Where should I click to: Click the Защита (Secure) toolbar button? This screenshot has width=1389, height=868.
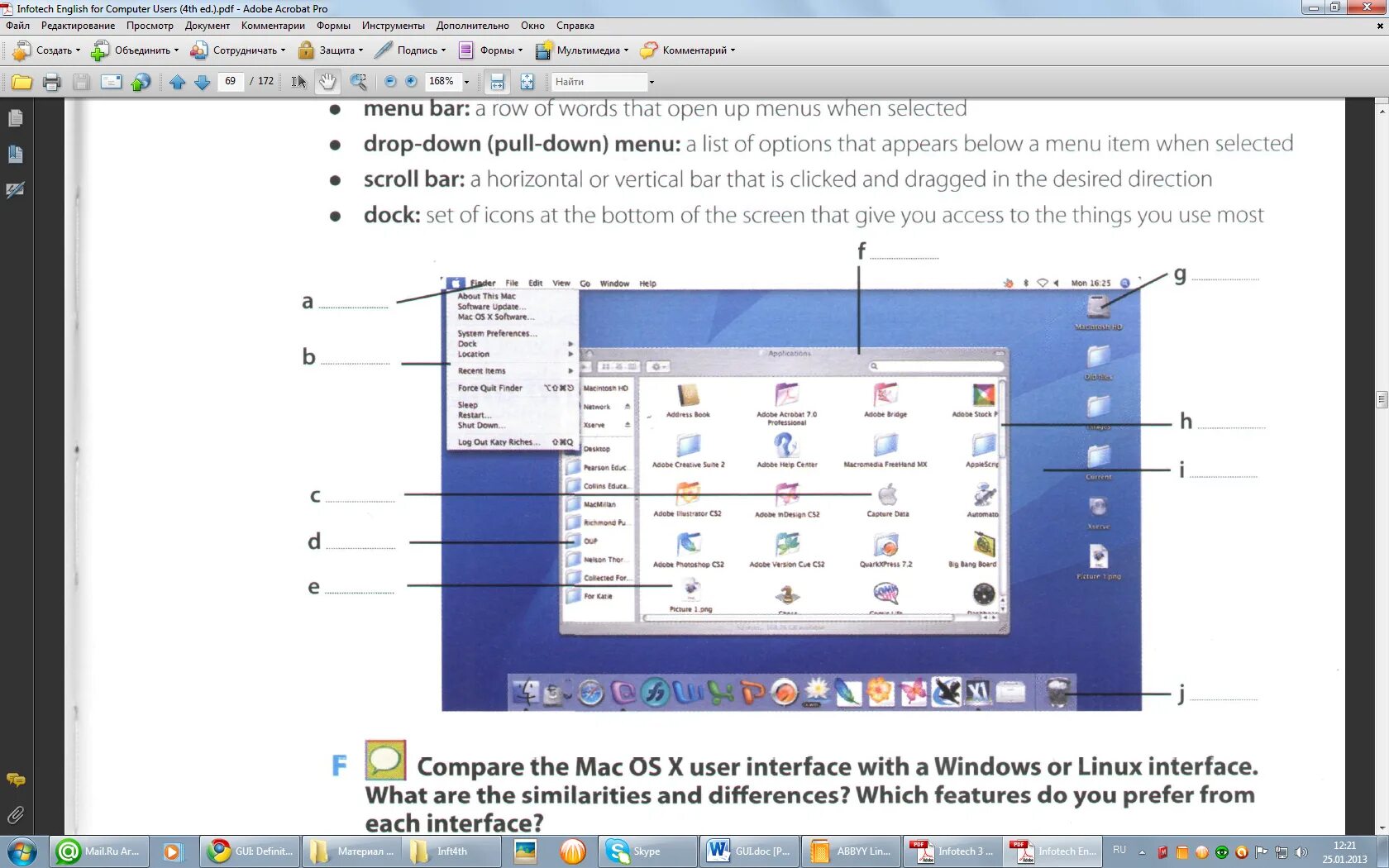[331, 50]
